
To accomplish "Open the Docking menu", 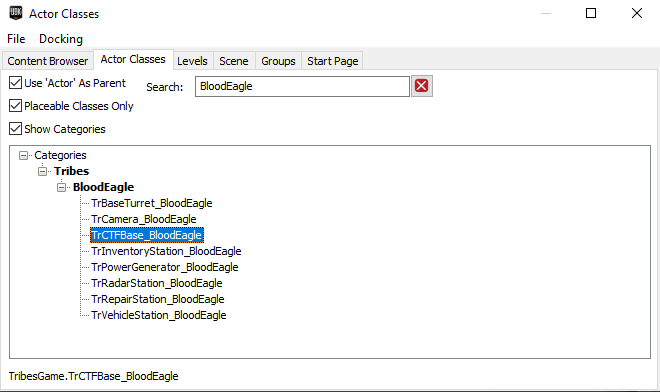I will point(61,39).
